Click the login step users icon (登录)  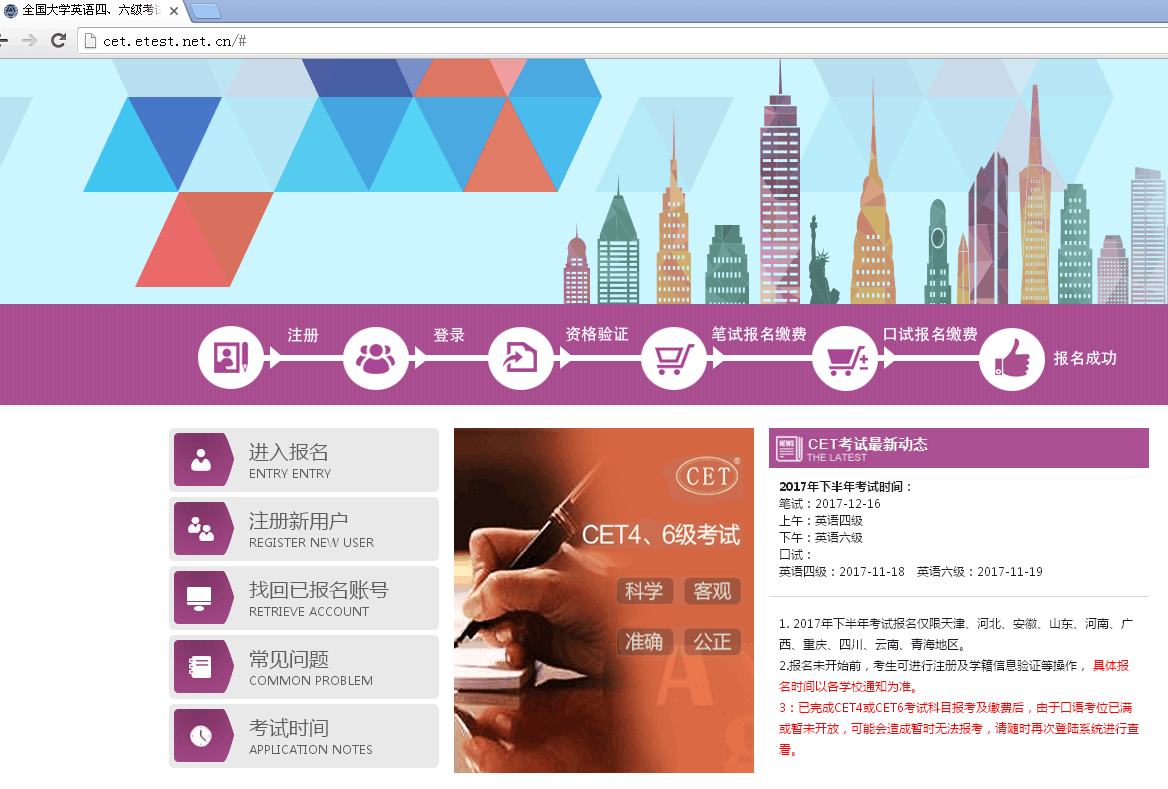(x=376, y=358)
